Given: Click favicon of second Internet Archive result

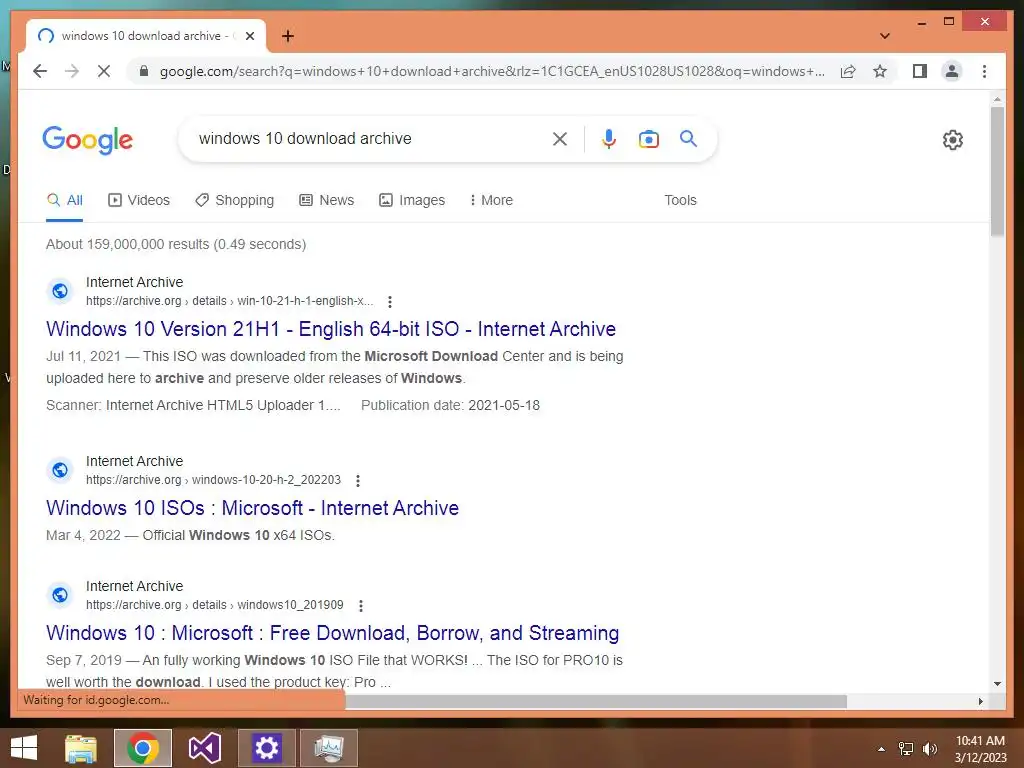Looking at the screenshot, I should (60, 470).
